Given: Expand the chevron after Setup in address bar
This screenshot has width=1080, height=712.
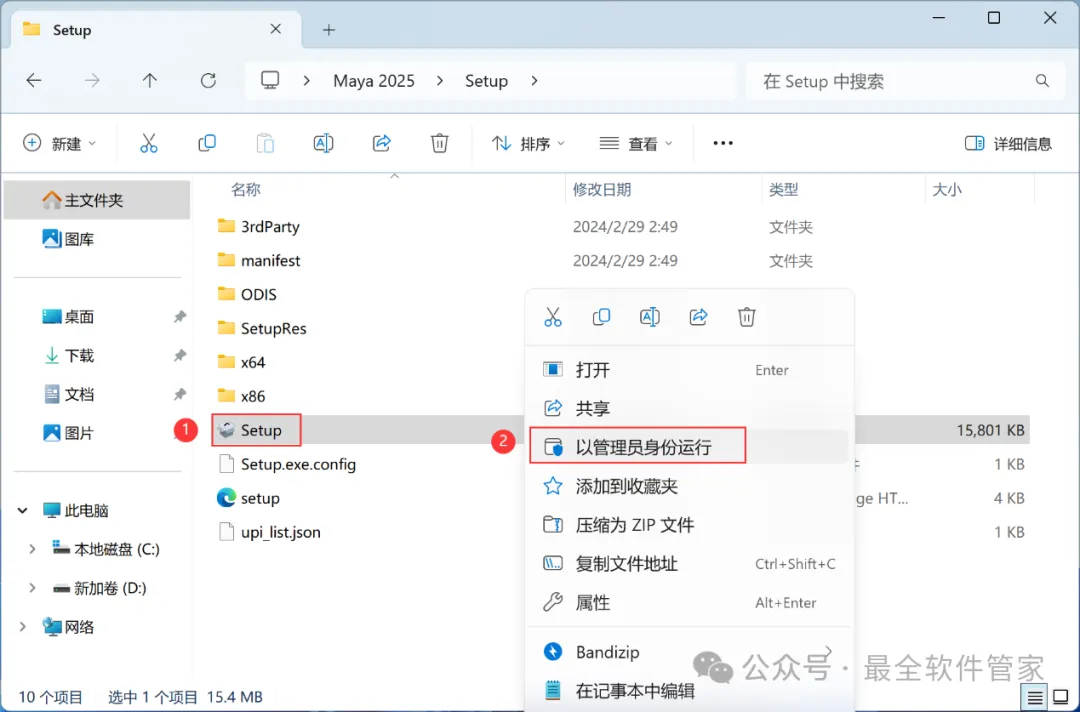Looking at the screenshot, I should pos(534,81).
